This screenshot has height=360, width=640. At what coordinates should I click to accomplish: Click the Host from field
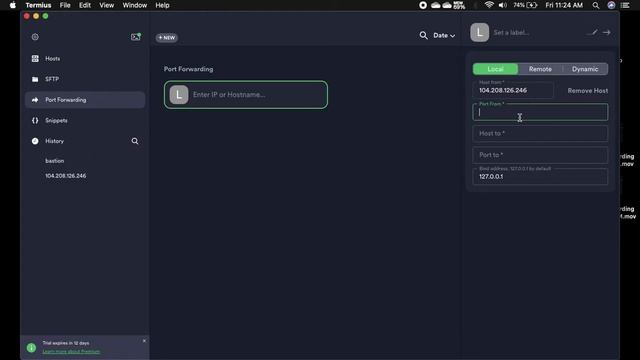513,90
